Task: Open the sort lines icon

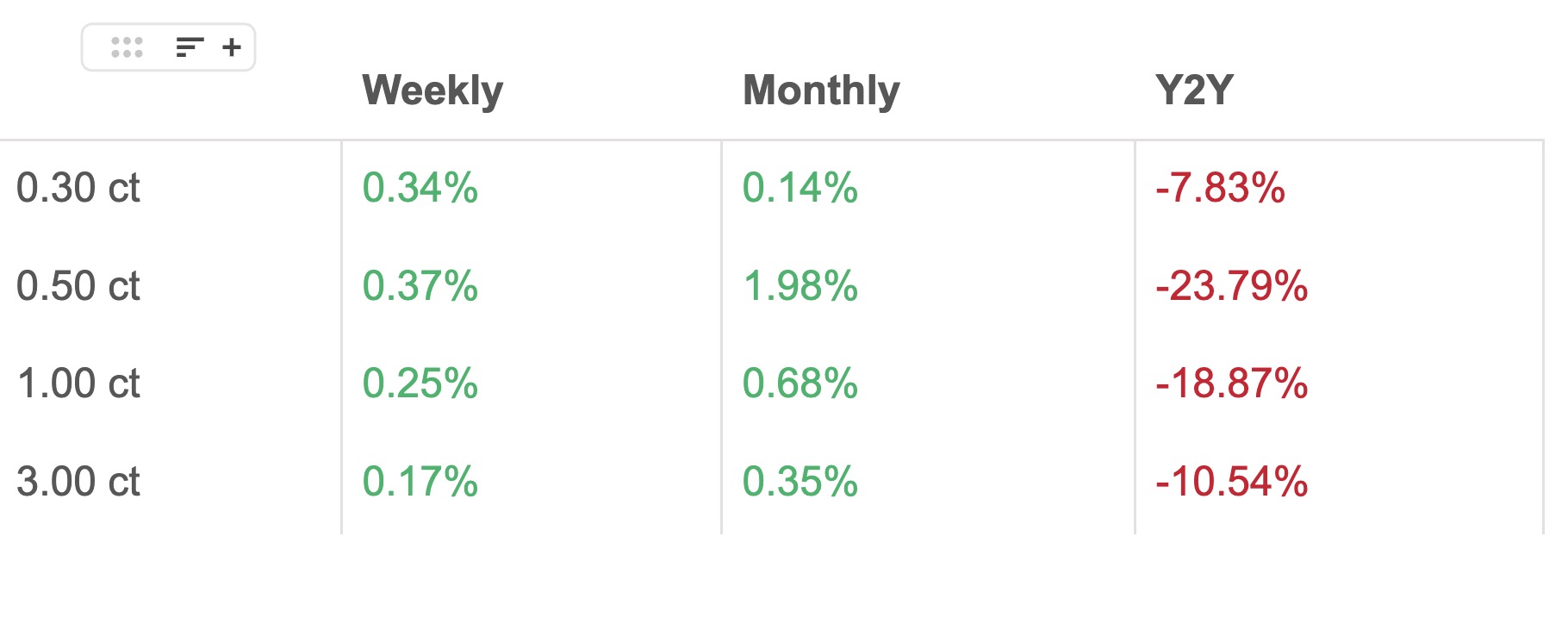Action: click(190, 47)
